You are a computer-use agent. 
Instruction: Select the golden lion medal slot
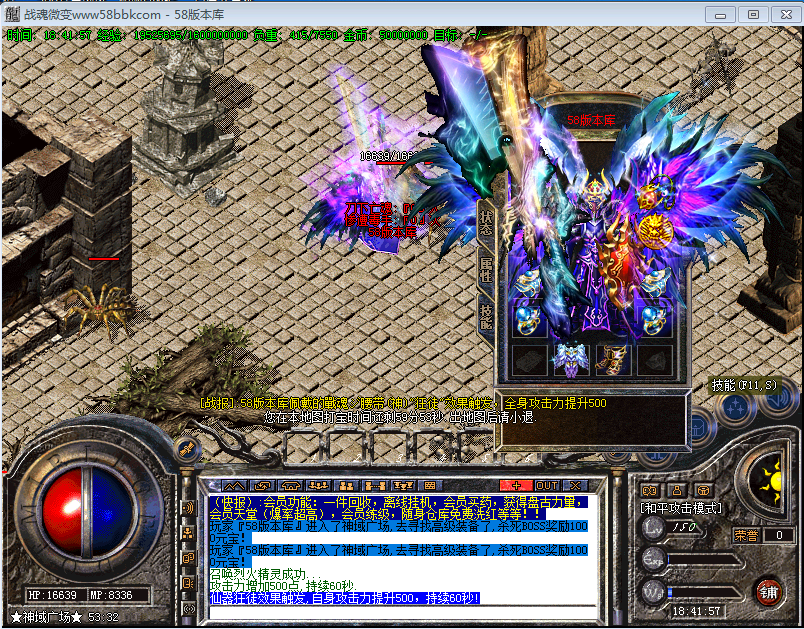click(654, 232)
